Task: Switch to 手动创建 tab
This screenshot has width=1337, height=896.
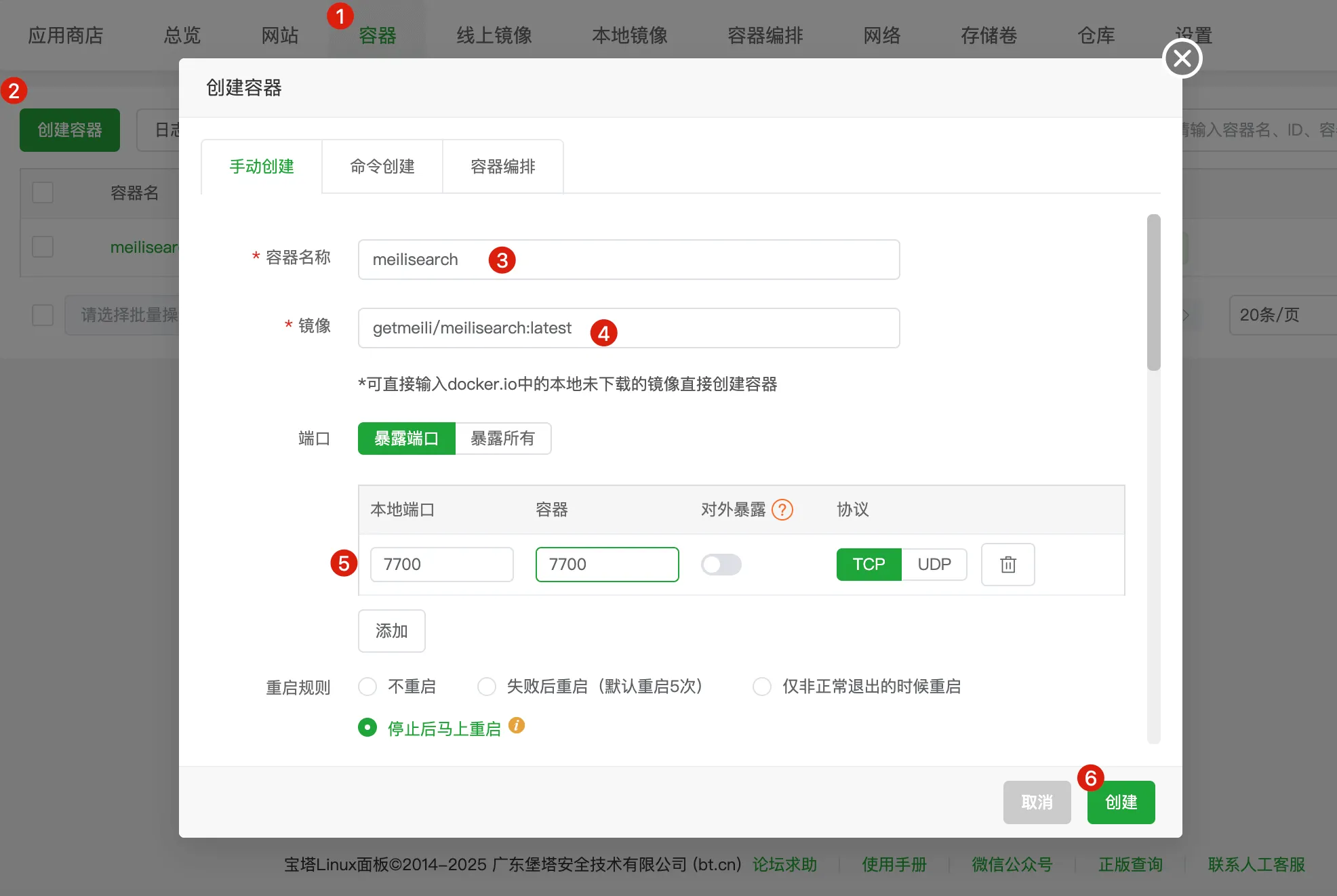Action: tap(262, 167)
